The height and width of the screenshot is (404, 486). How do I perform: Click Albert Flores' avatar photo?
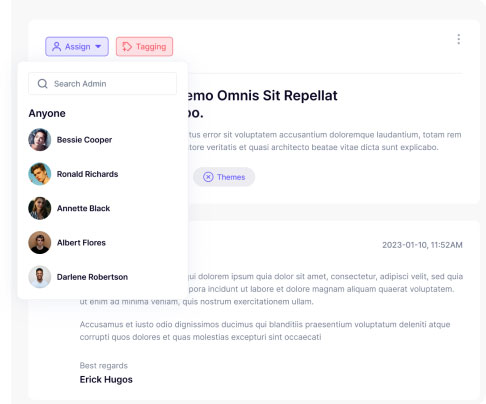(x=40, y=243)
